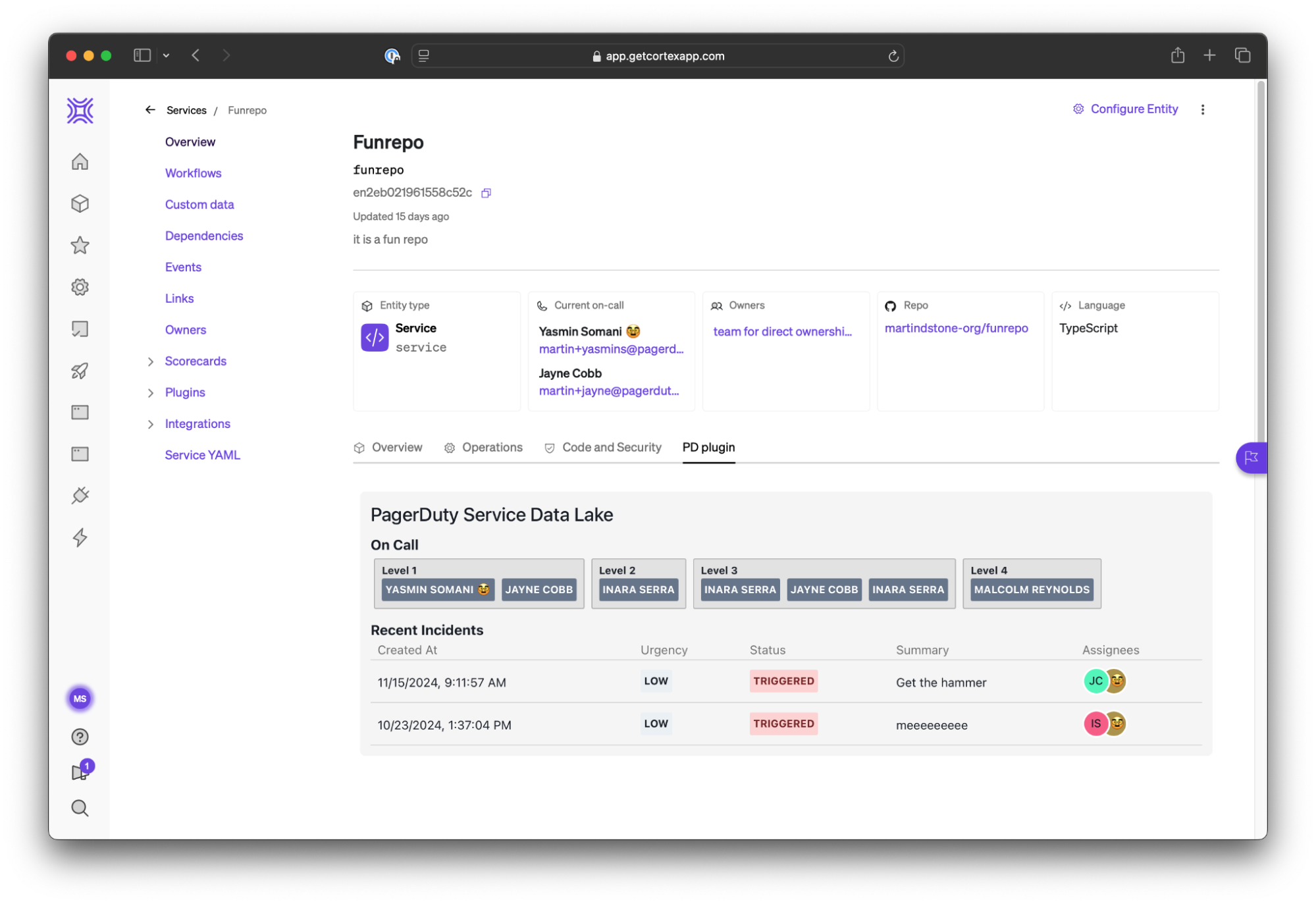
Task: Click the MS user avatar
Action: tap(80, 699)
